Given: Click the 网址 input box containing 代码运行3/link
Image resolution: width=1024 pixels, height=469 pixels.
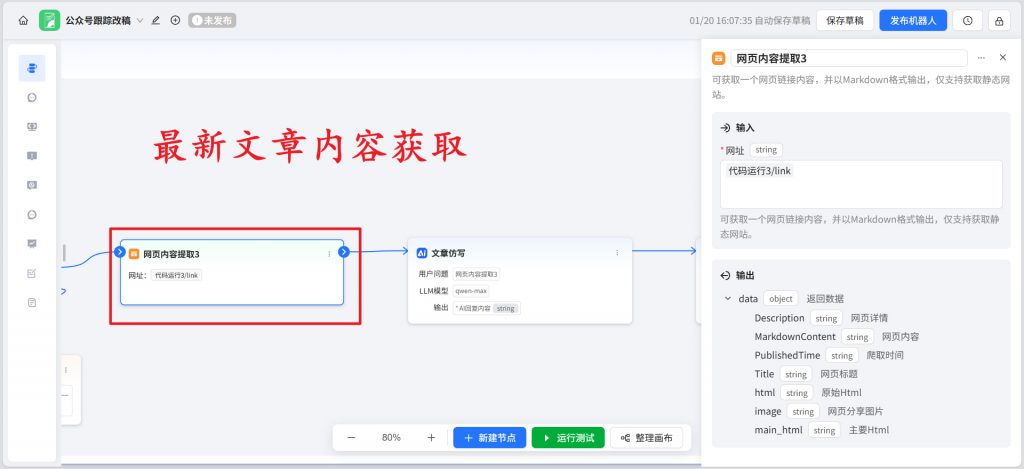Looking at the screenshot, I should (861, 184).
